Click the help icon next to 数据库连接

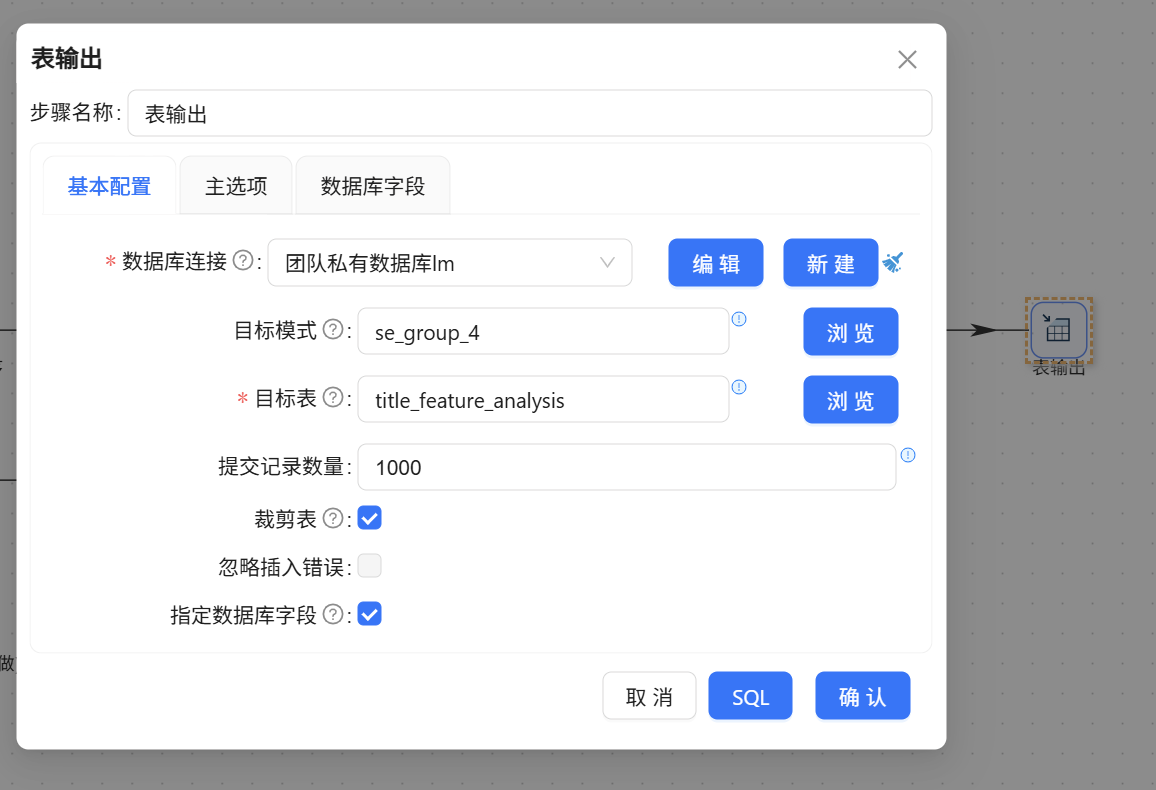(243, 260)
